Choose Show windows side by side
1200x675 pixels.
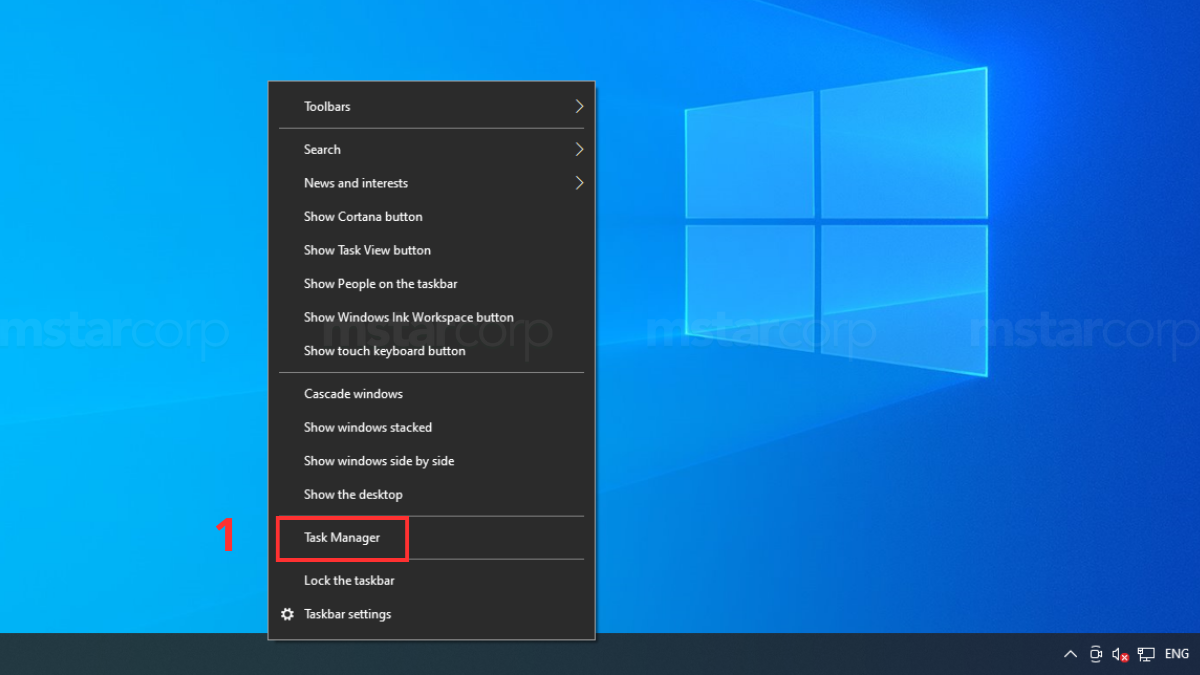pos(431,461)
